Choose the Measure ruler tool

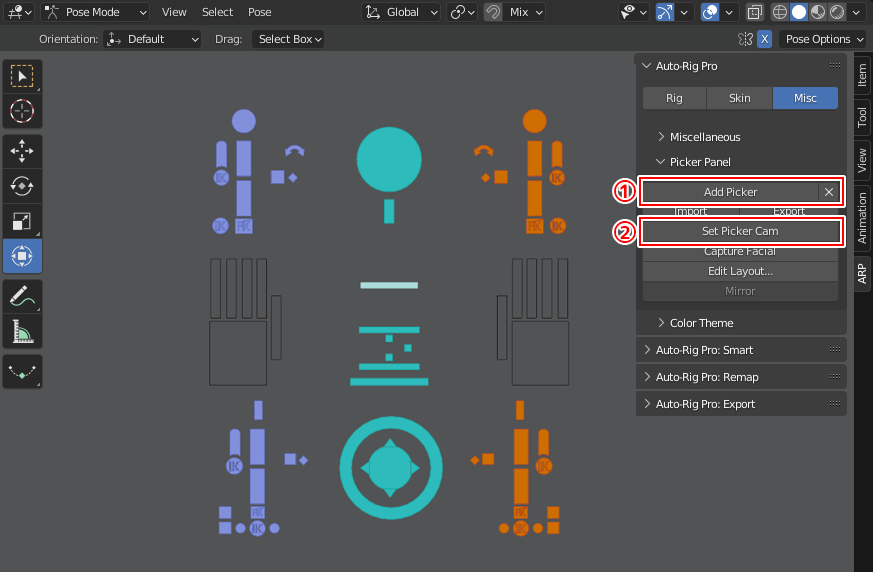[22, 330]
